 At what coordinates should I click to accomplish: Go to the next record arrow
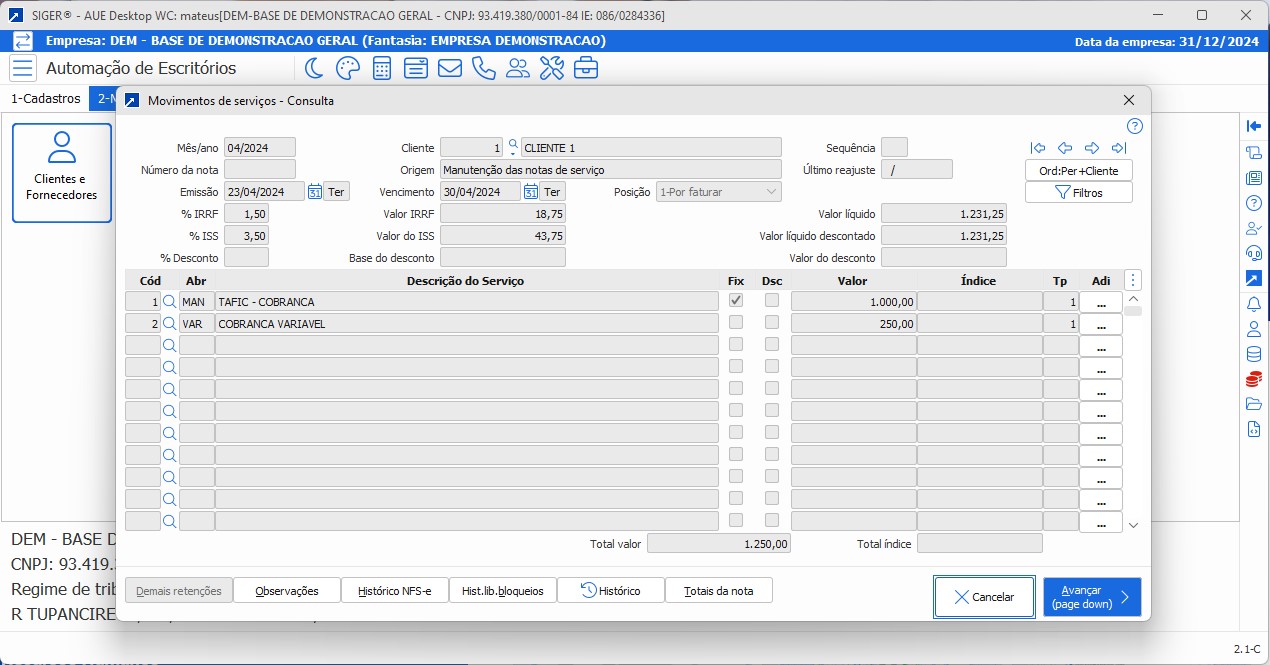pyautogui.click(x=1092, y=148)
